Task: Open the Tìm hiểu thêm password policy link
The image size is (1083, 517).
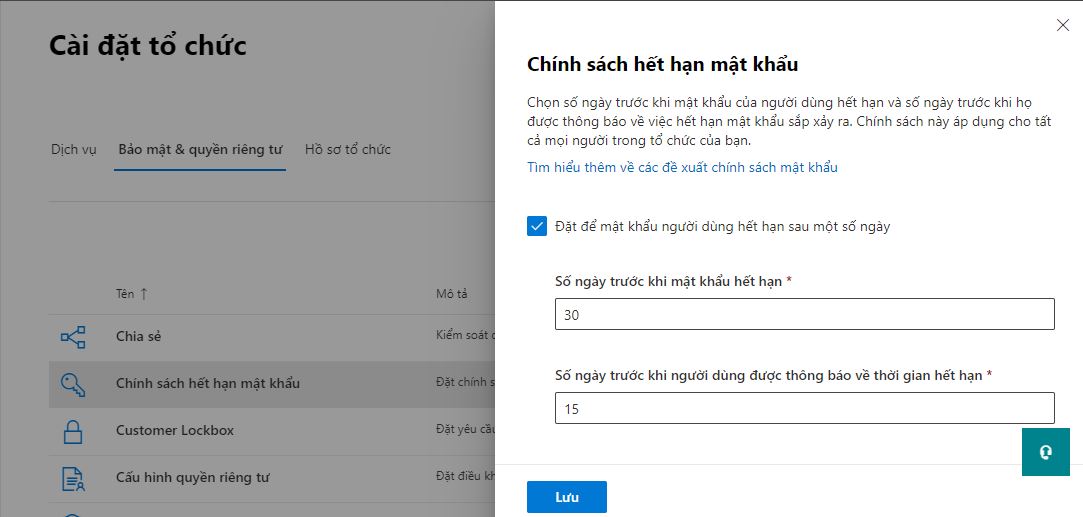Action: point(682,168)
